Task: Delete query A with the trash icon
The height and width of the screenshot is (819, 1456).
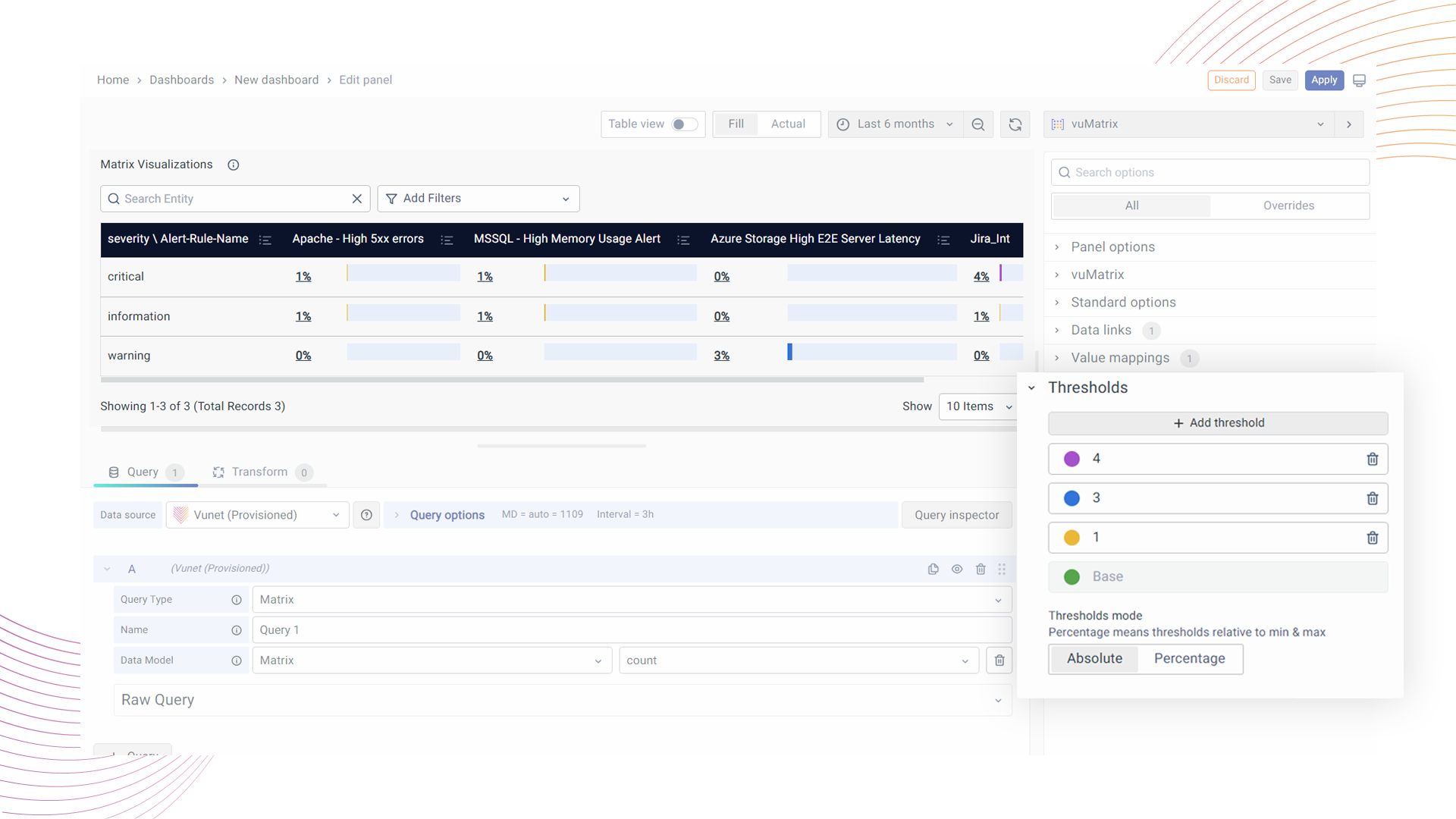Action: [981, 569]
